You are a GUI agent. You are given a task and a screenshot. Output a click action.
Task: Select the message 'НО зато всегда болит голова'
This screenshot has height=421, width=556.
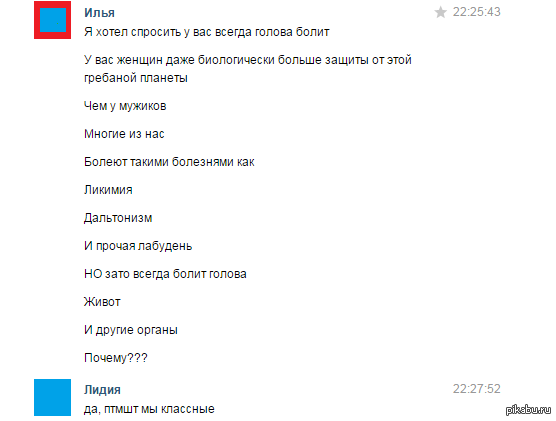(165, 274)
